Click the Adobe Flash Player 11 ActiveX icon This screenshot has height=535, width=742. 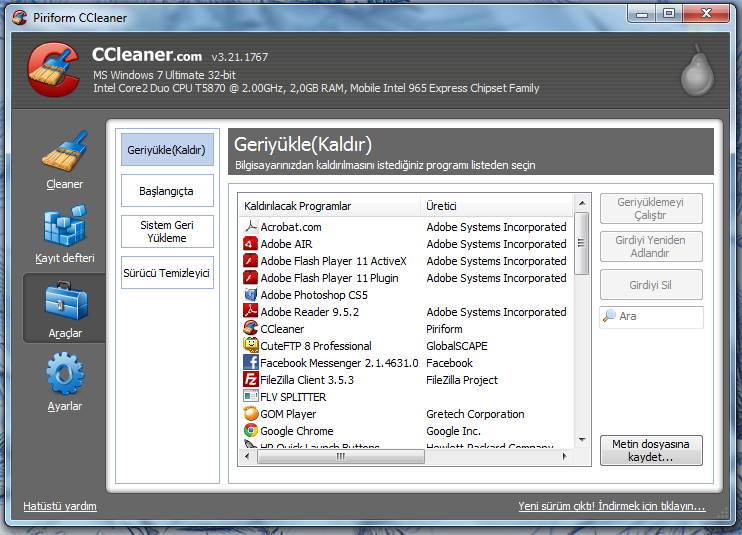pyautogui.click(x=250, y=261)
